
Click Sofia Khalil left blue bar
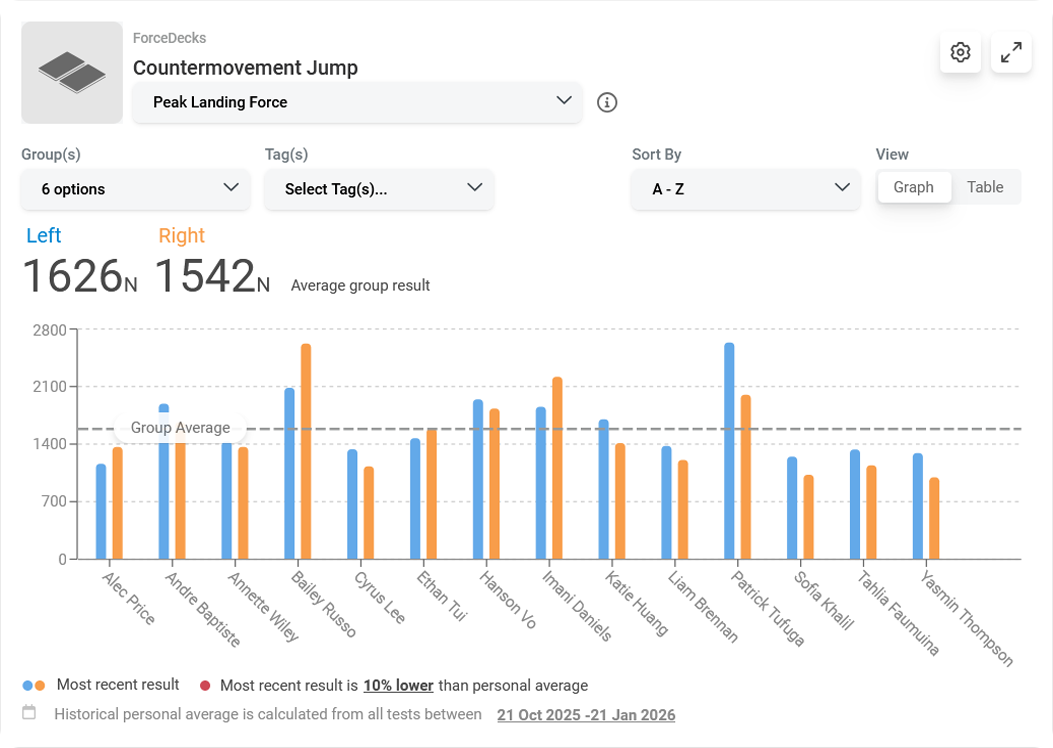pyautogui.click(x=792, y=508)
